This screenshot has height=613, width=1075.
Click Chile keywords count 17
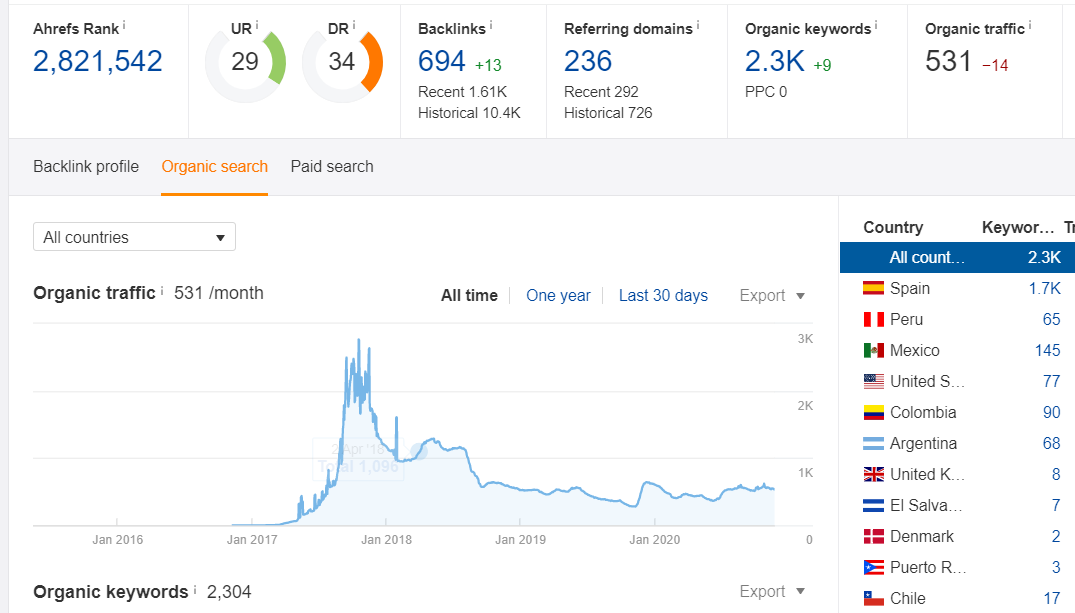[1052, 599]
